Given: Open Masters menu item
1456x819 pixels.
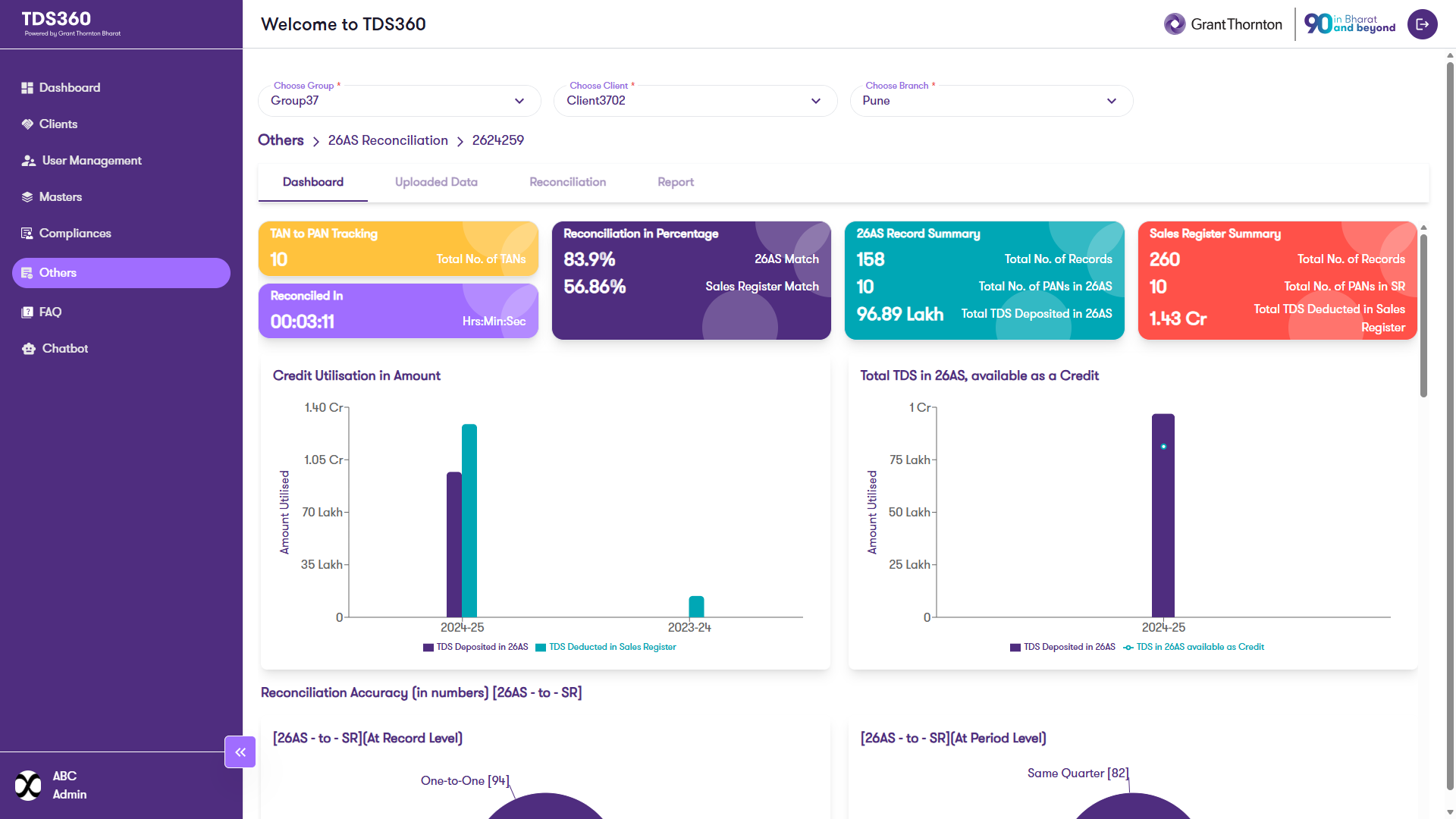Looking at the screenshot, I should (121, 197).
